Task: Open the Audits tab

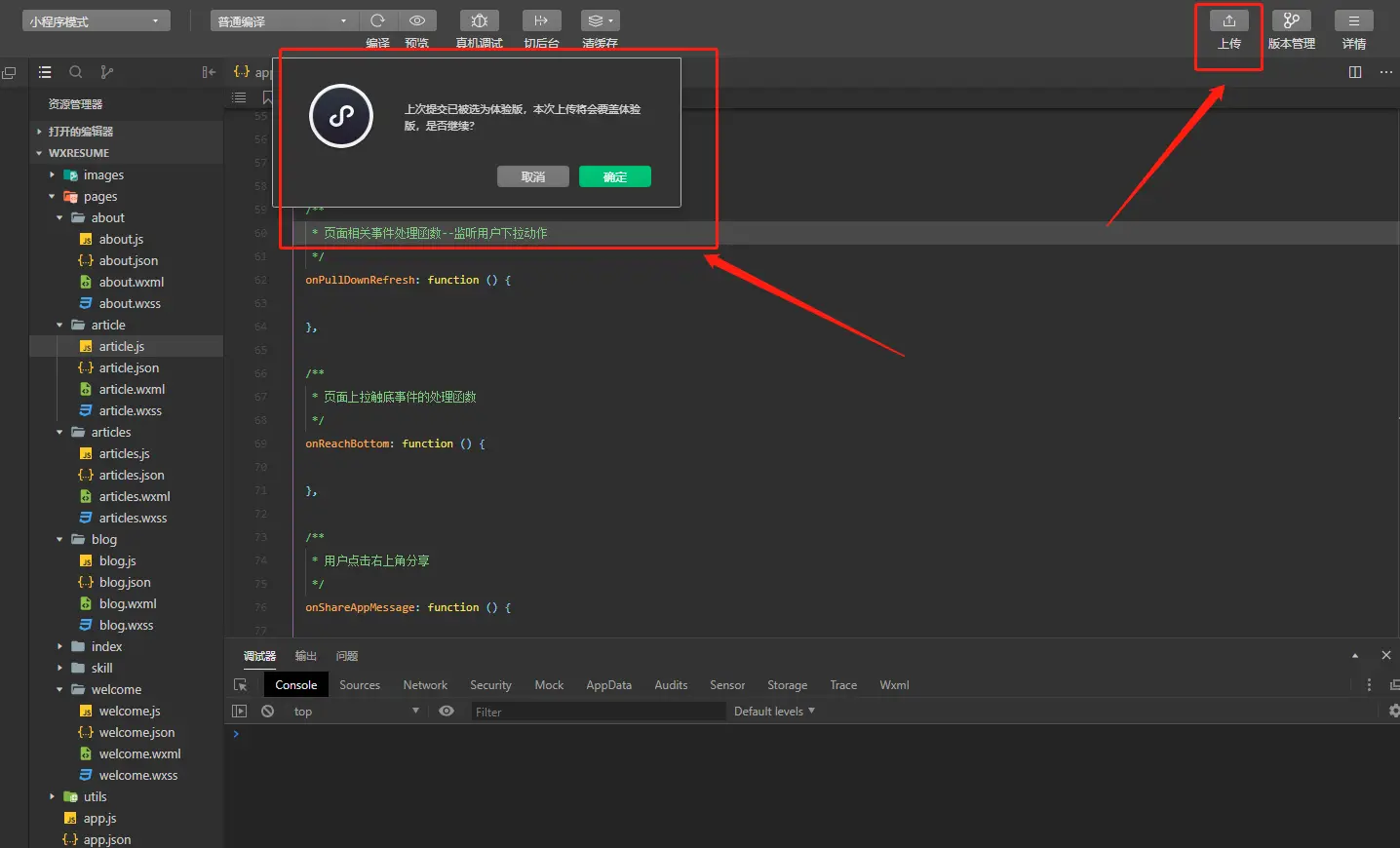Action: coord(671,685)
